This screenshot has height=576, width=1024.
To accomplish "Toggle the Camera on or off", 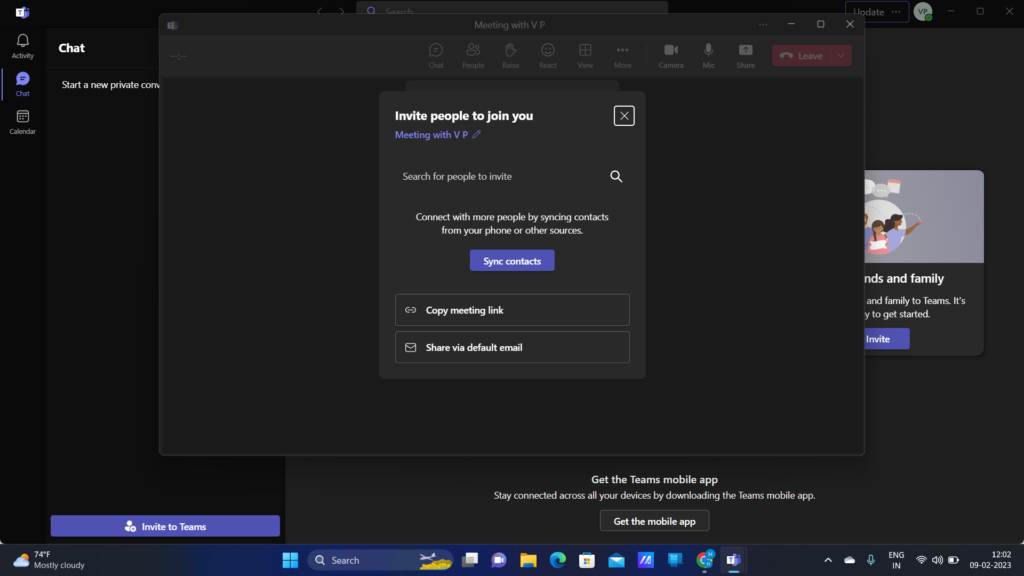I will [x=671, y=56].
